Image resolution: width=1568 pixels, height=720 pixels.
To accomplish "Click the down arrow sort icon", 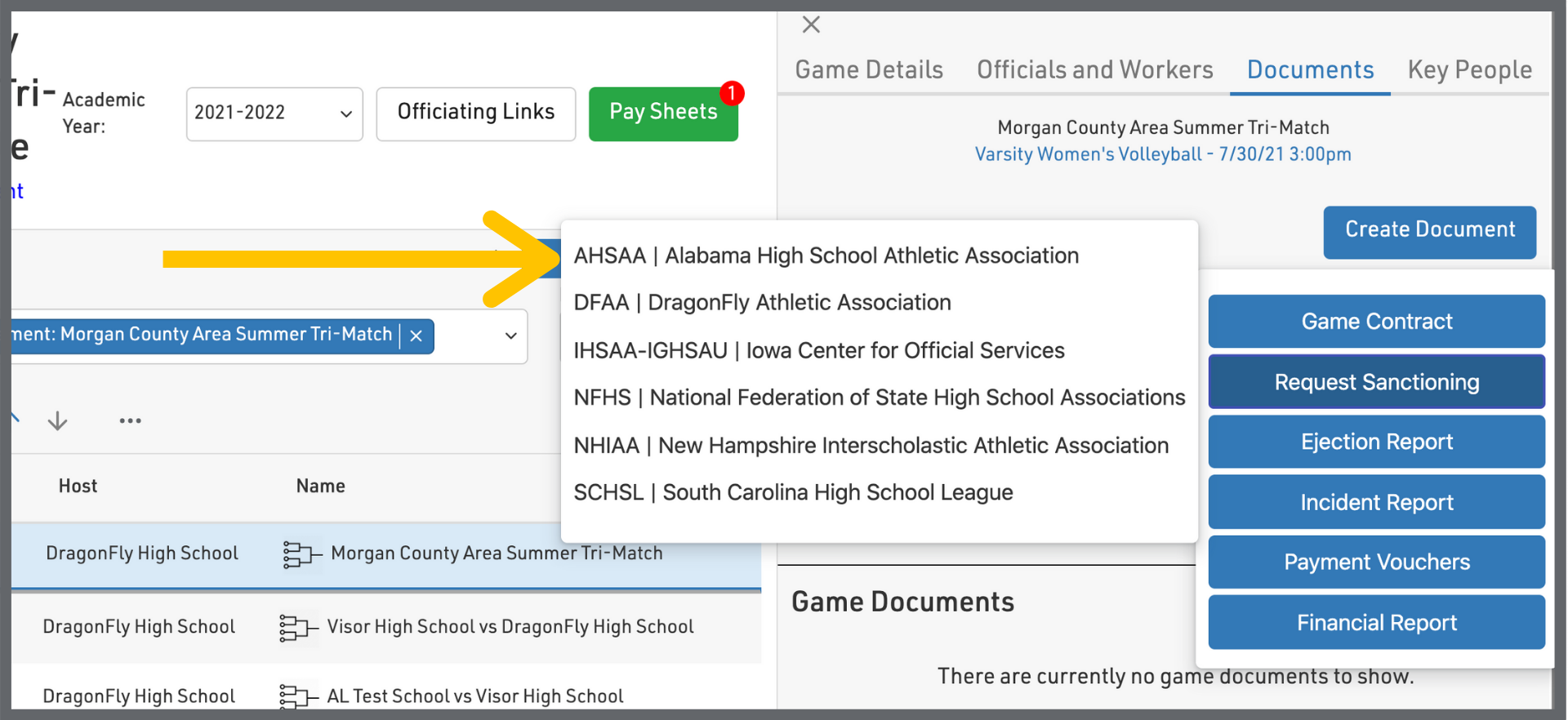I will coord(57,421).
